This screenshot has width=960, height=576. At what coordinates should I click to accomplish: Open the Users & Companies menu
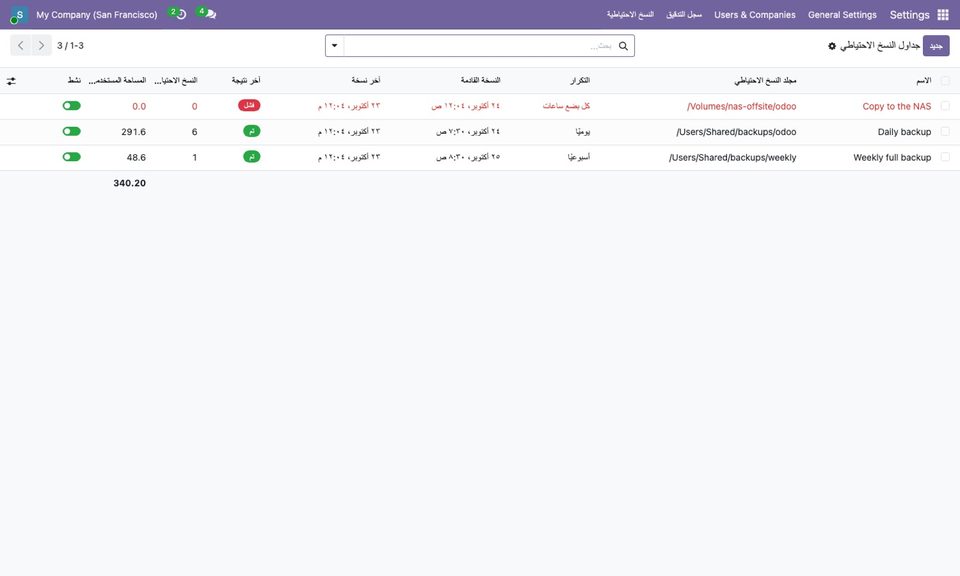[754, 15]
